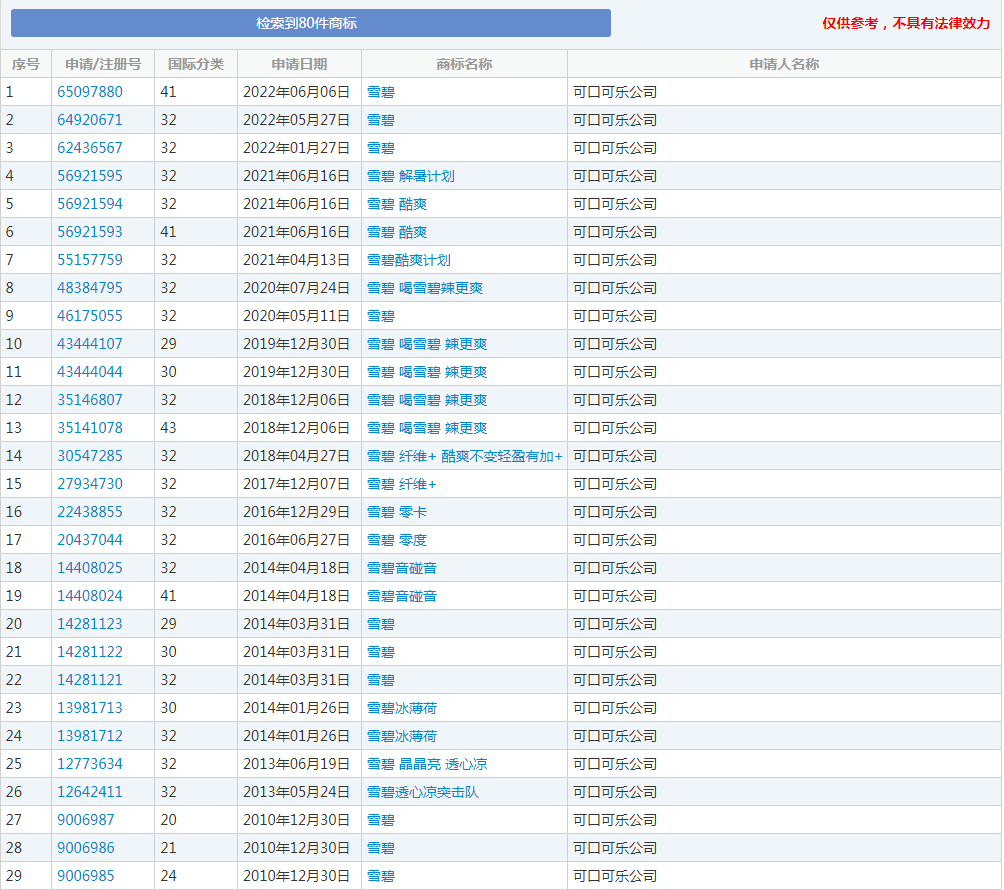
Task: Click the 检索到80件商标 results banner
Action: point(311,23)
